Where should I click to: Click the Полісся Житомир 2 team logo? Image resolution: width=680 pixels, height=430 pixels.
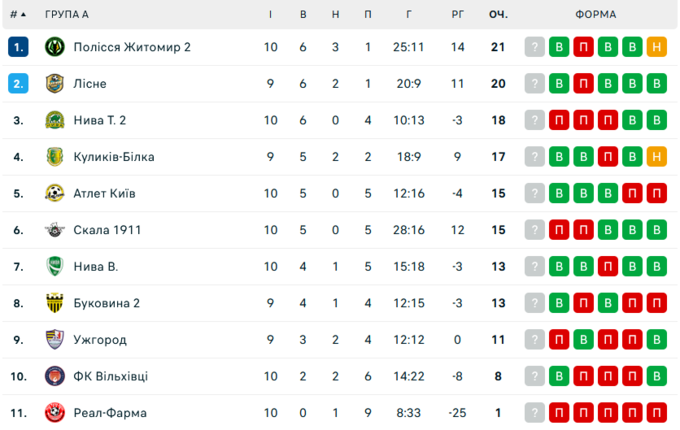tap(54, 47)
